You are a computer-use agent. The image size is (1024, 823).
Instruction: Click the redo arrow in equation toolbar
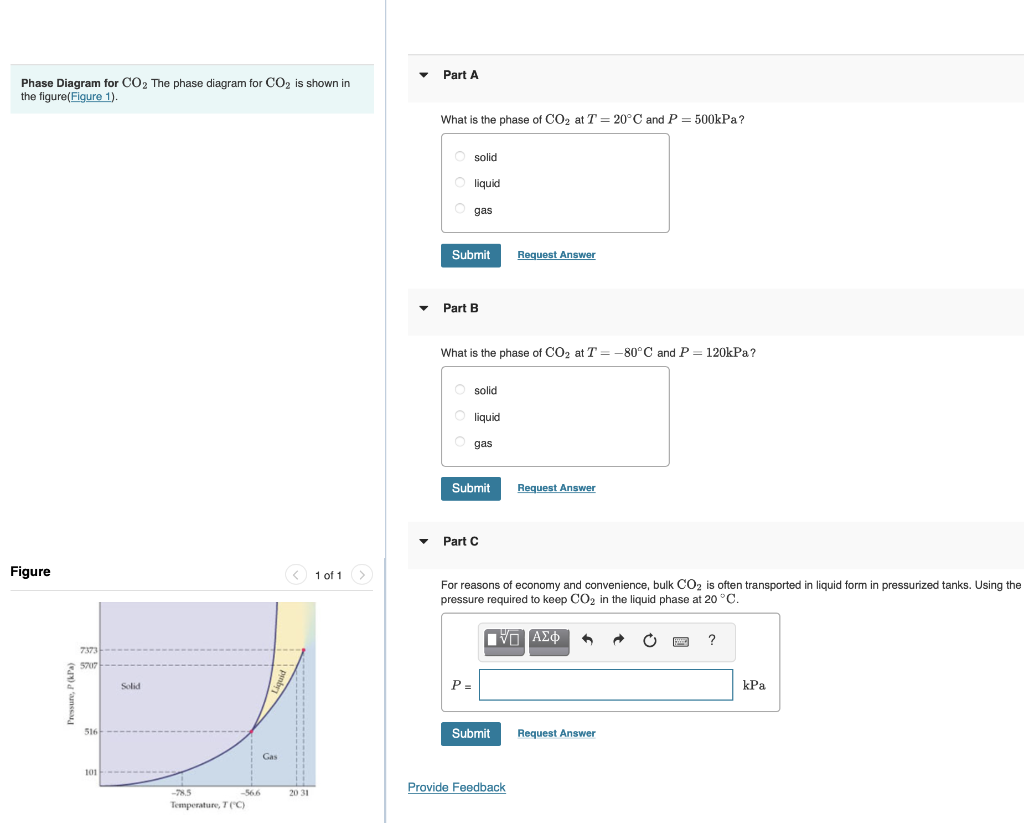[617, 640]
